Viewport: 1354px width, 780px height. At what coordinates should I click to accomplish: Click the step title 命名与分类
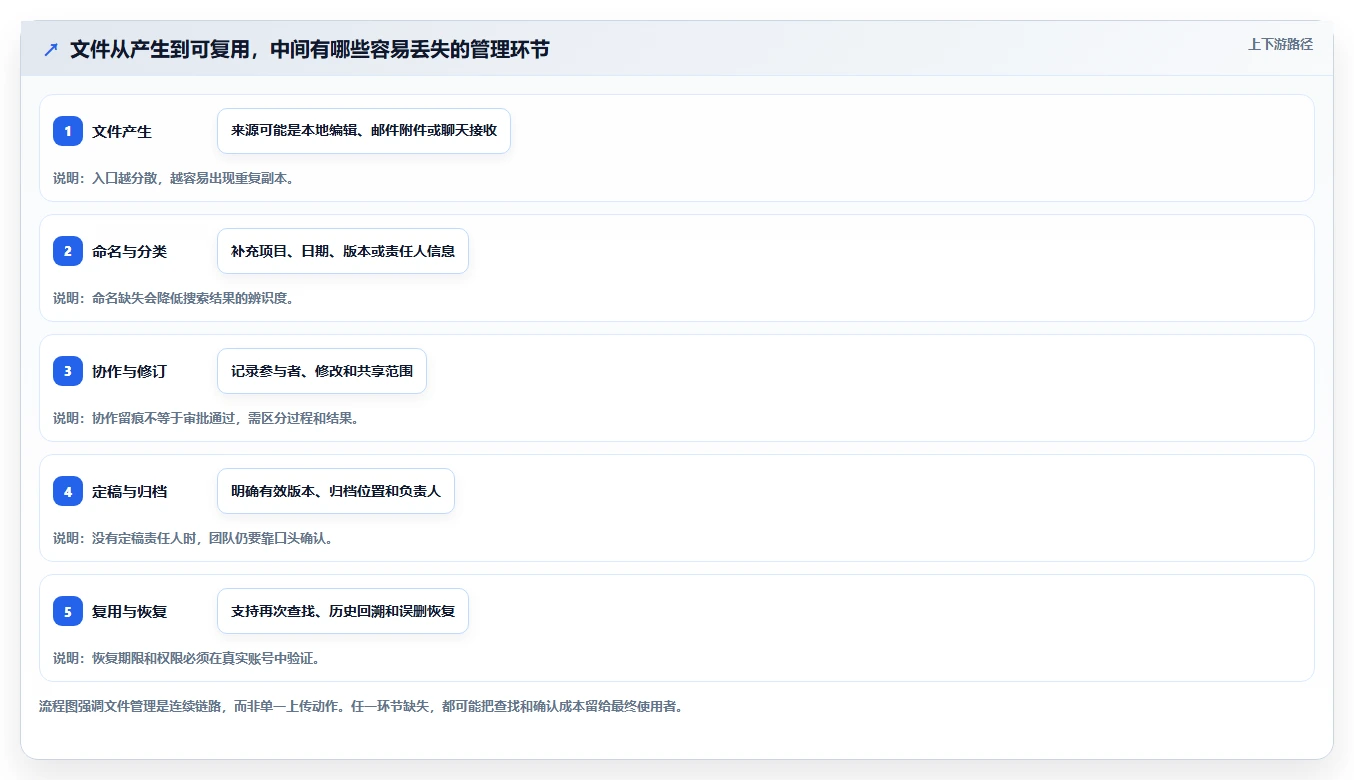(130, 251)
